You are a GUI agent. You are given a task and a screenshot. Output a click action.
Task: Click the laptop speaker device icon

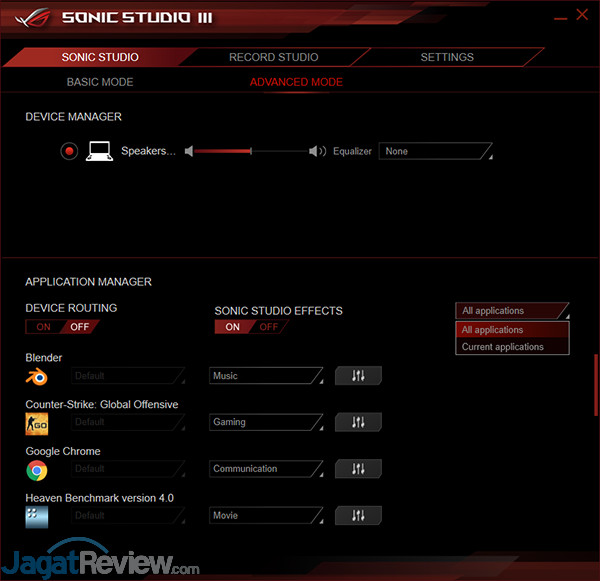click(99, 151)
